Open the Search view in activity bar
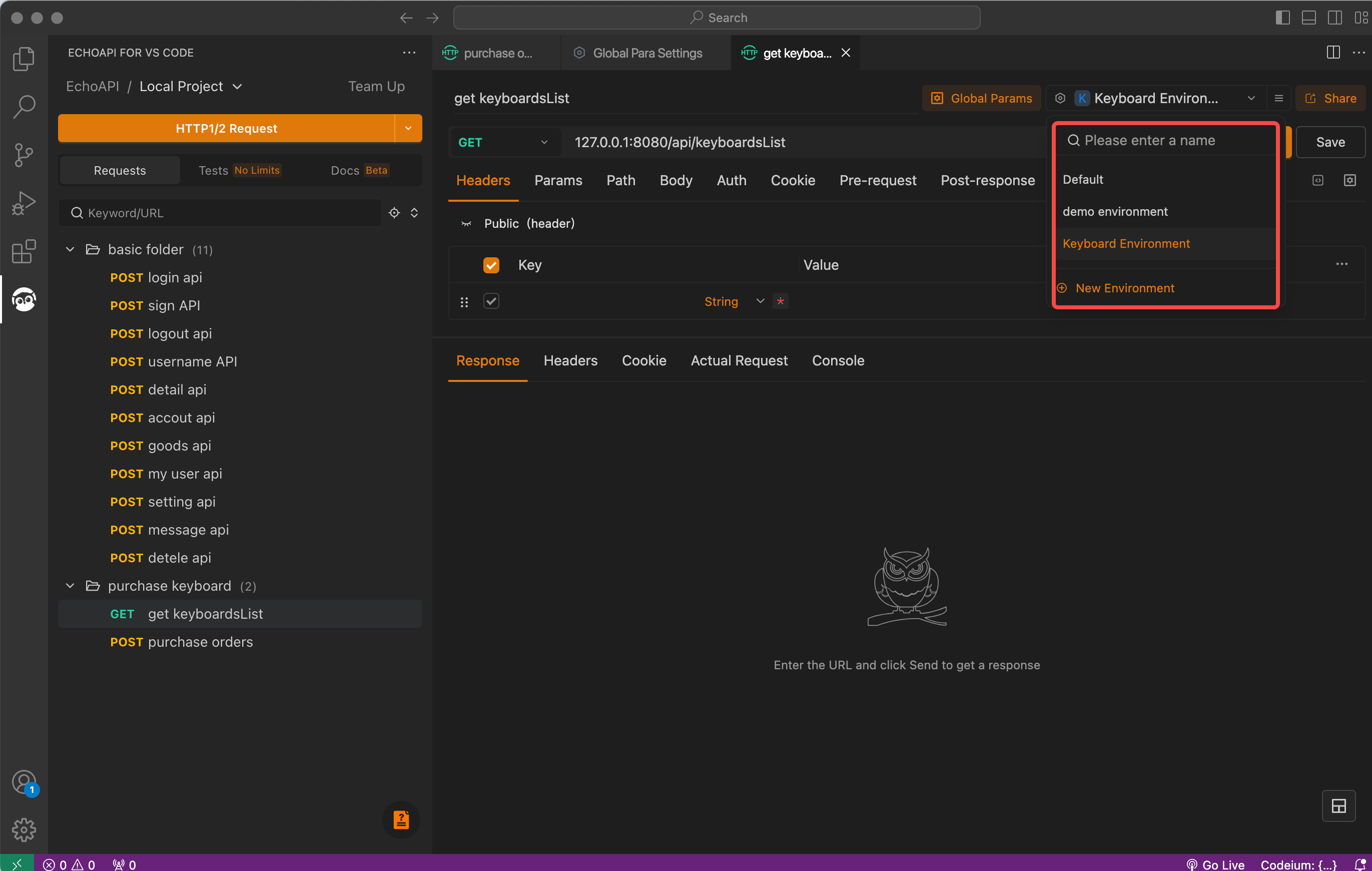 pyautogui.click(x=24, y=107)
